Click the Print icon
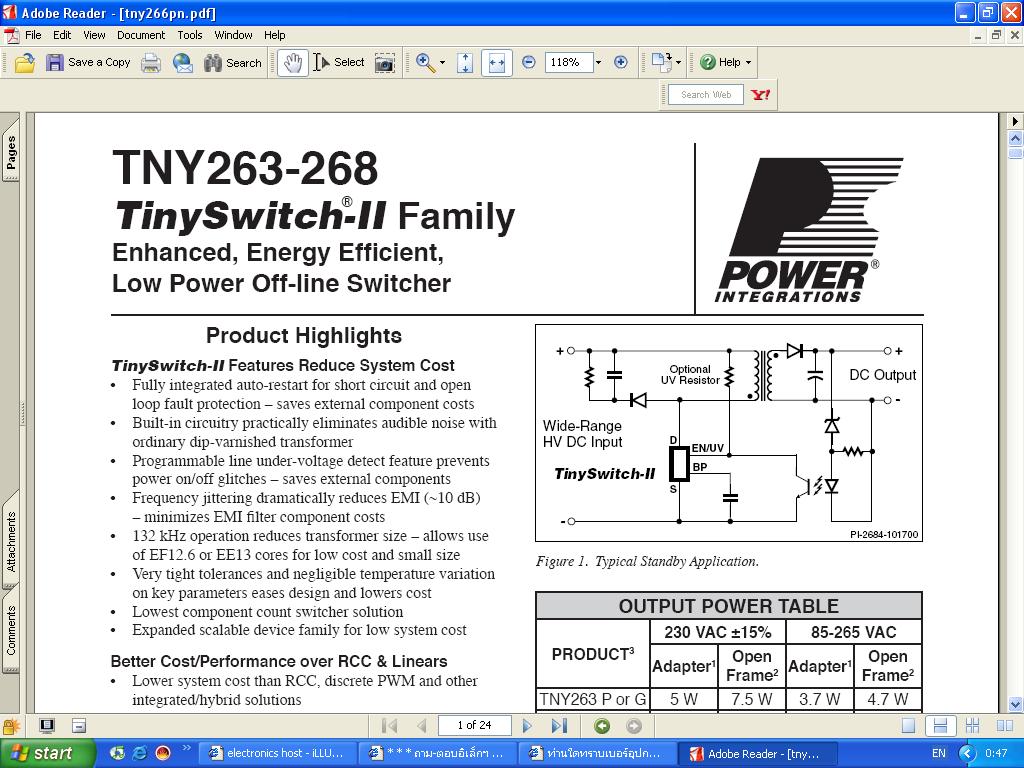The image size is (1024, 768). (x=151, y=63)
